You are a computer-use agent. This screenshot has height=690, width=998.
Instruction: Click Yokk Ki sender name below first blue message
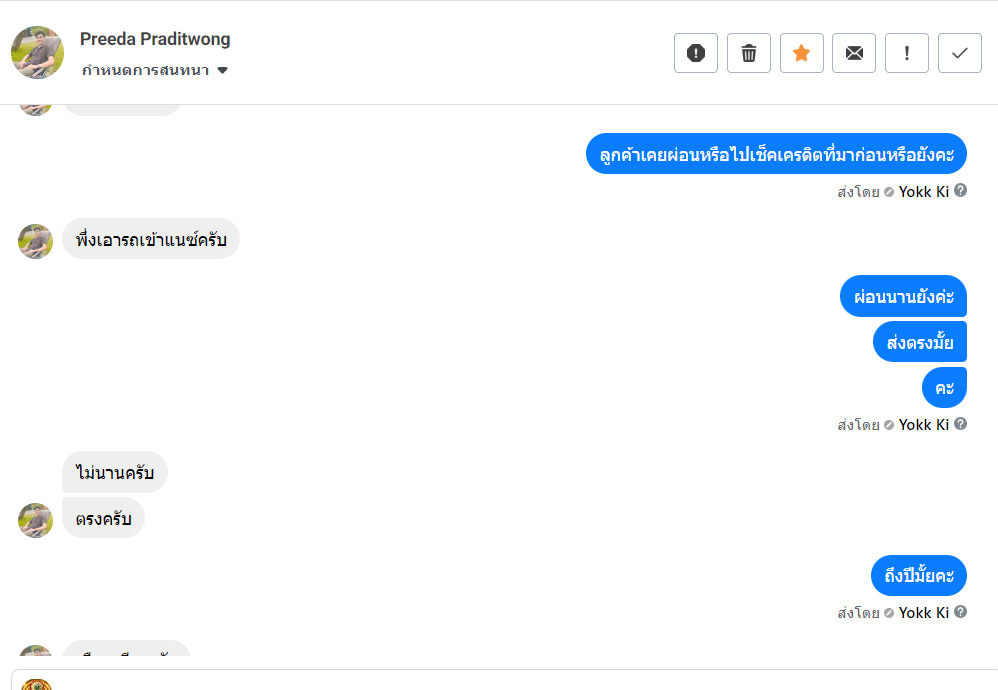pos(923,191)
